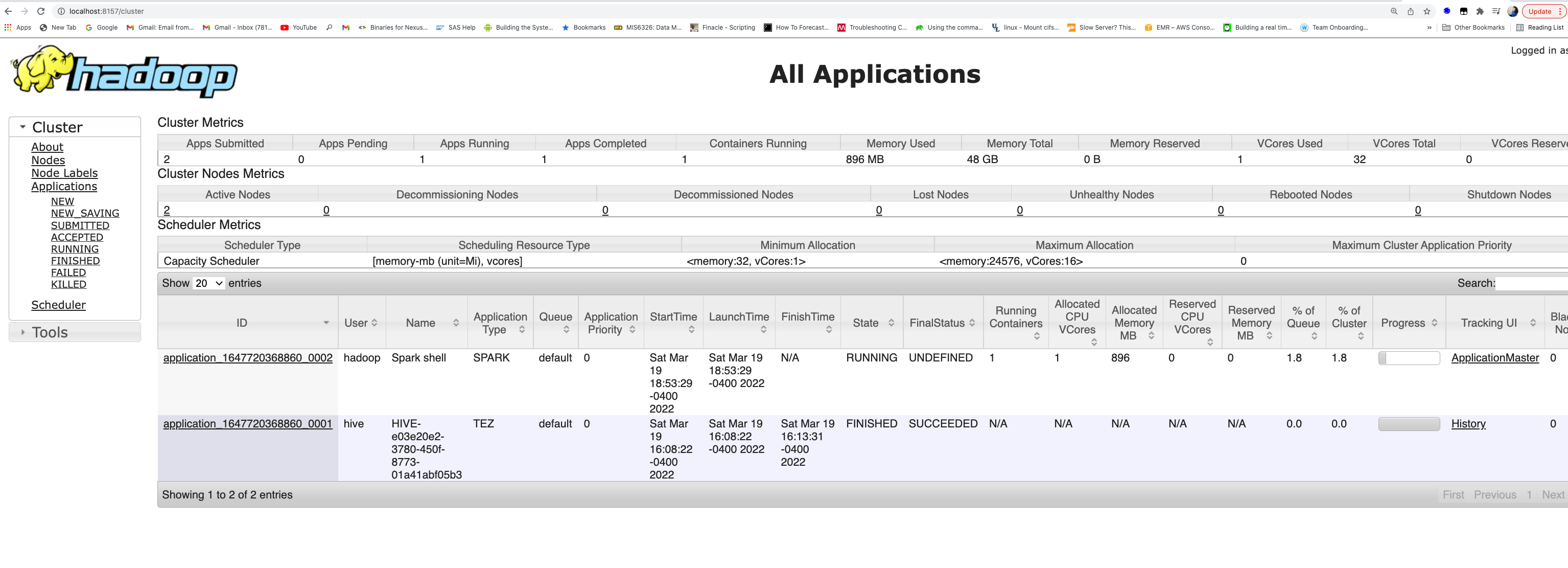Screen dimensions: 1568x568
Task: Open the History tracking link
Action: (1468, 424)
